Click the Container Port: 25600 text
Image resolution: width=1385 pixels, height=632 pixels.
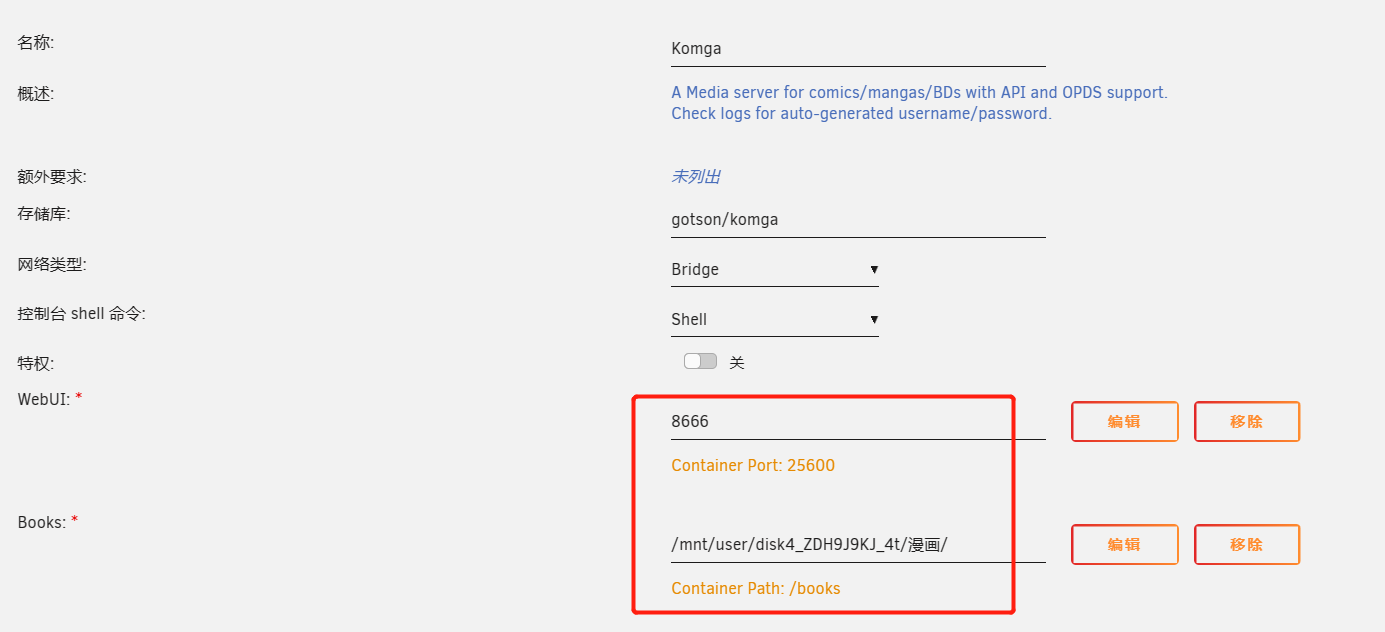752,465
